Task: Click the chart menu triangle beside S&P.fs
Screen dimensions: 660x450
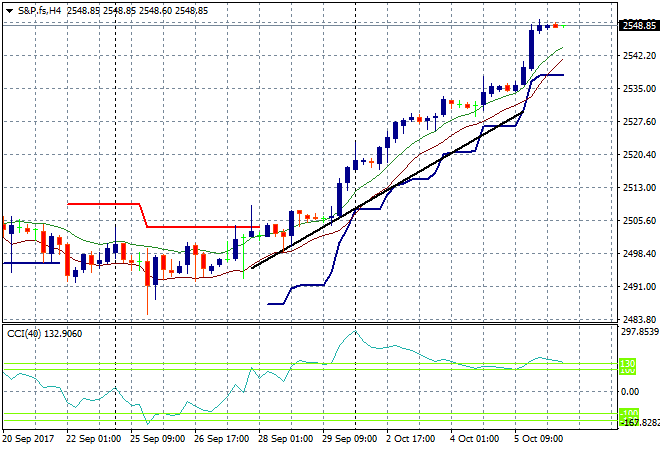Action: (10, 11)
